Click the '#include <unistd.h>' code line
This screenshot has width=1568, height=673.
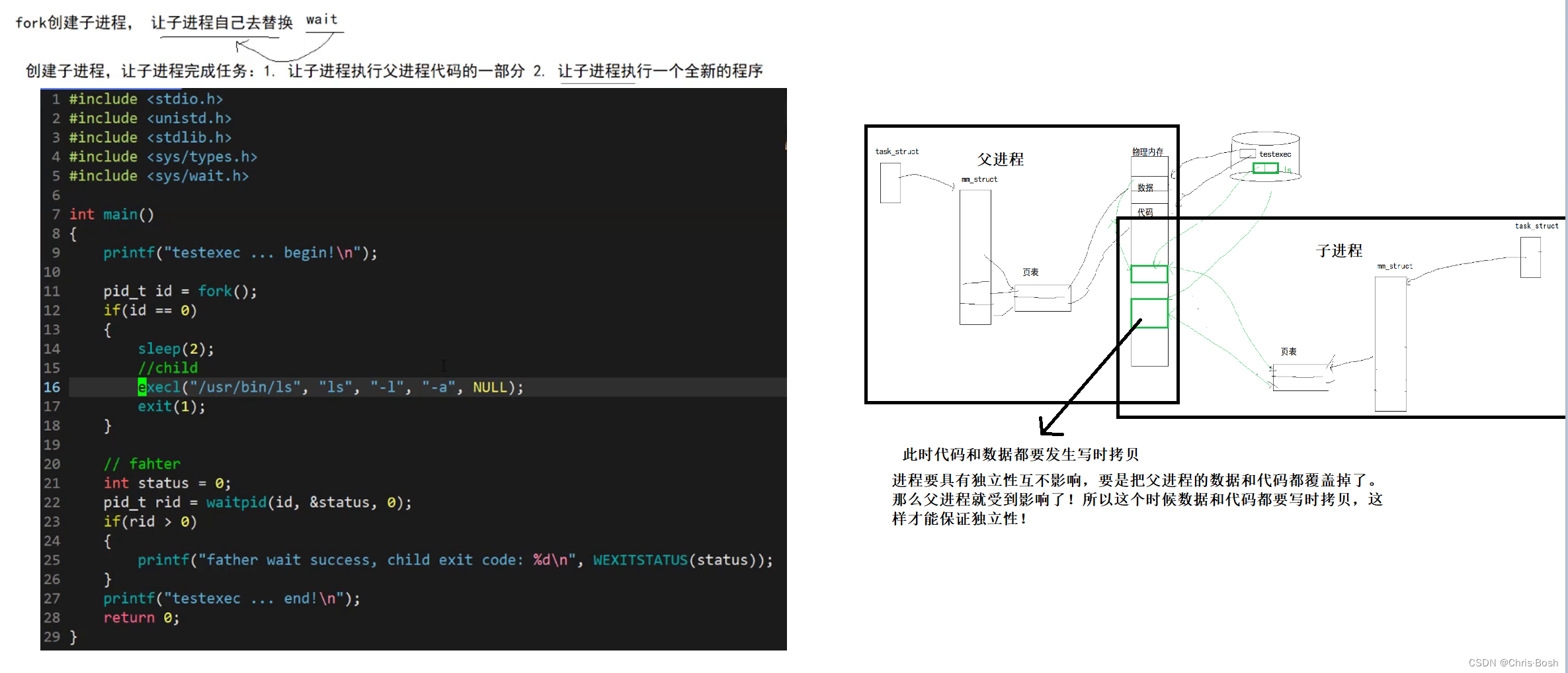pos(150,118)
